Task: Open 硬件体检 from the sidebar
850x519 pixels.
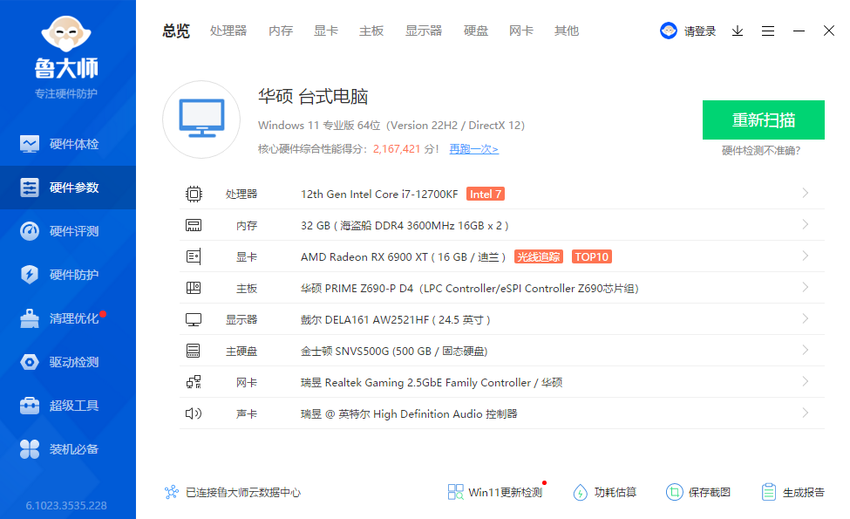Action: click(x=68, y=144)
